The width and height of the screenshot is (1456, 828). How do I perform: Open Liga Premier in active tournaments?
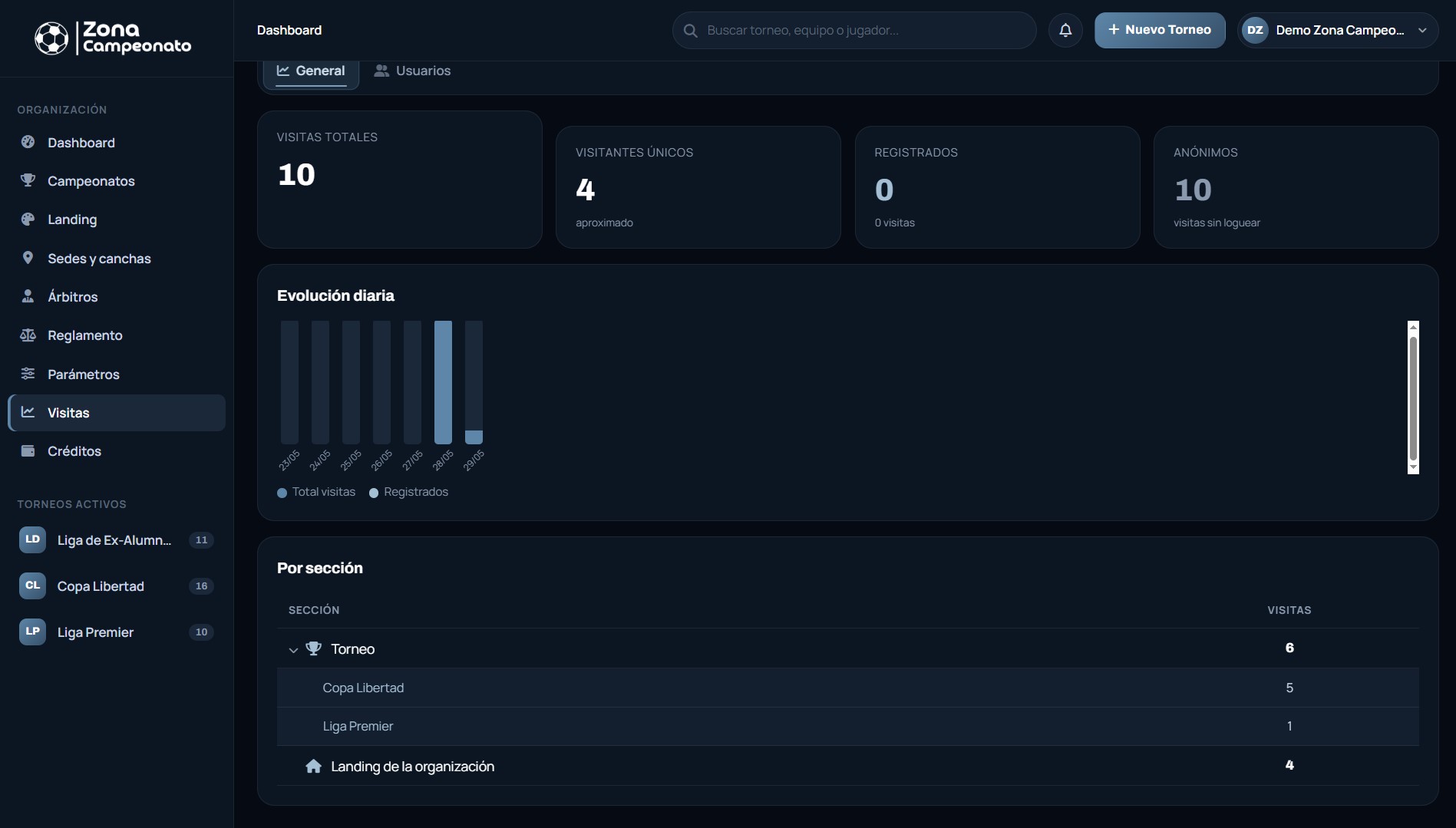117,632
